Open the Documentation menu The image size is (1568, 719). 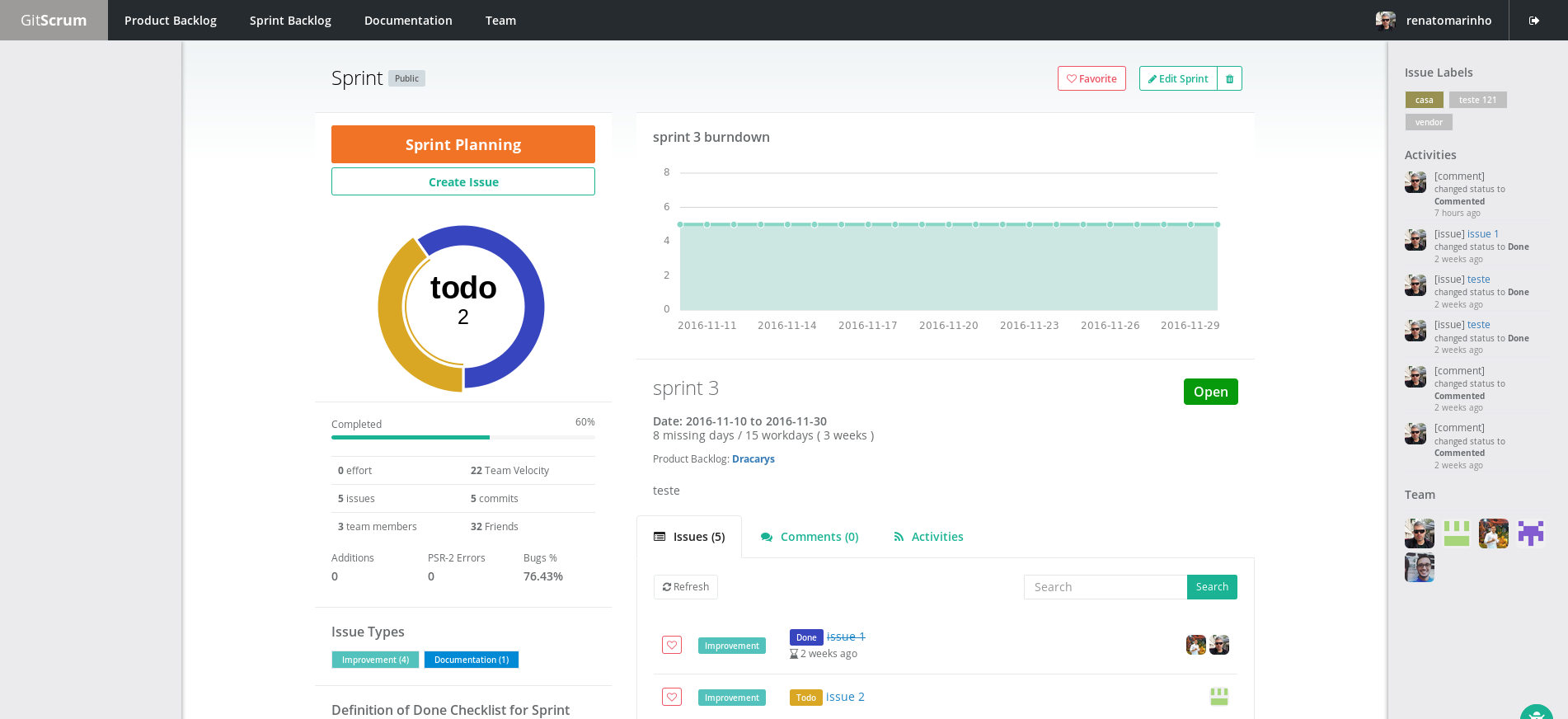(408, 21)
